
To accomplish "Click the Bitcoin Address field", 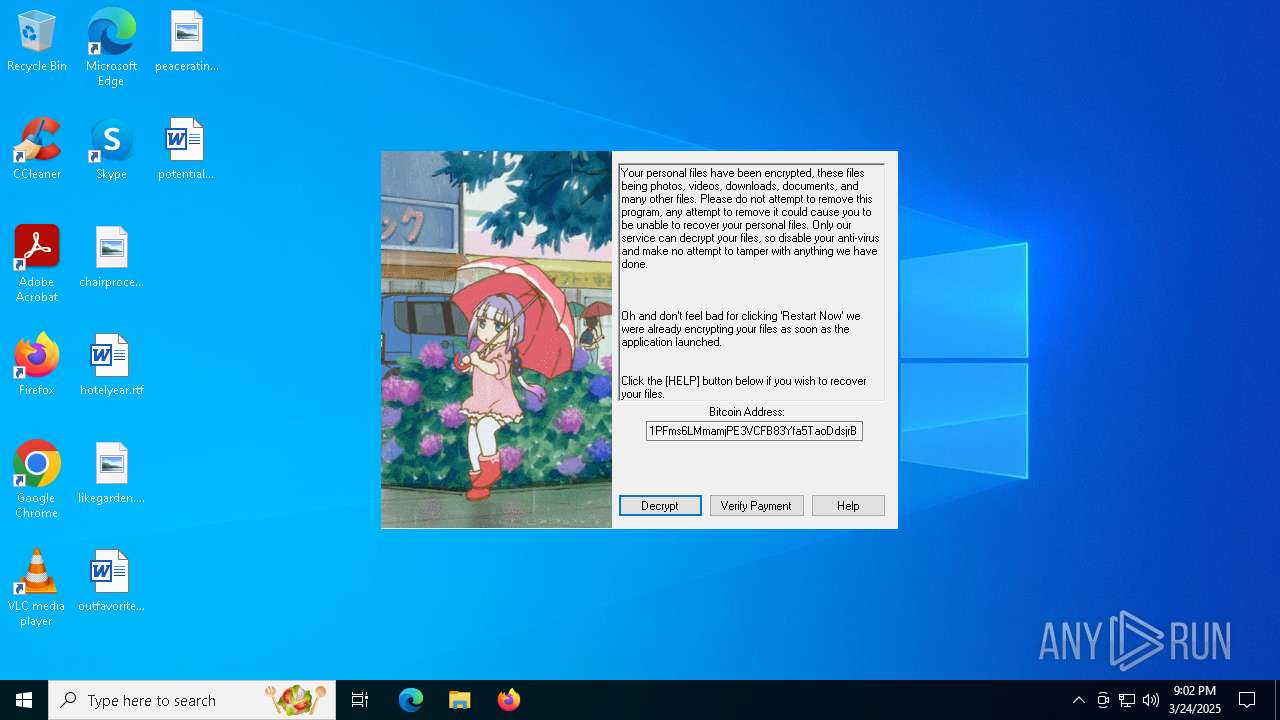I will coord(754,431).
